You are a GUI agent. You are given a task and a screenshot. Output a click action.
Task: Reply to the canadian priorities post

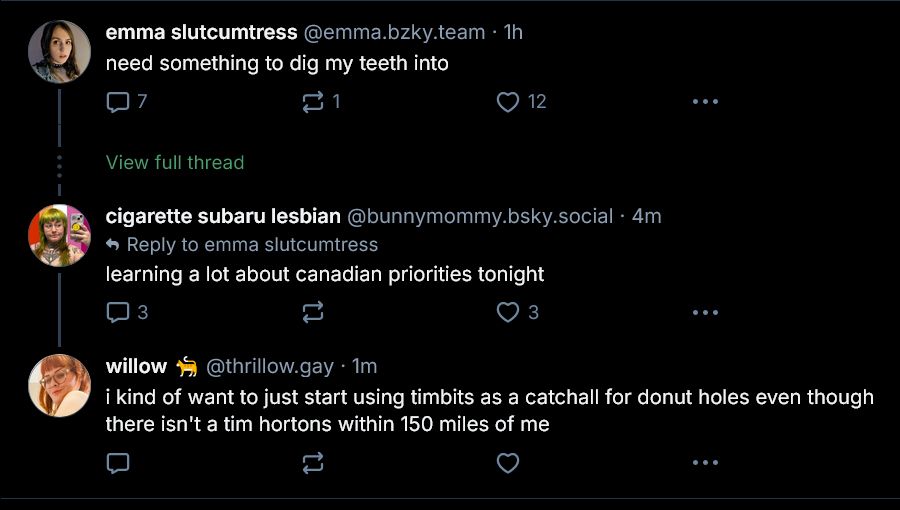tap(127, 312)
